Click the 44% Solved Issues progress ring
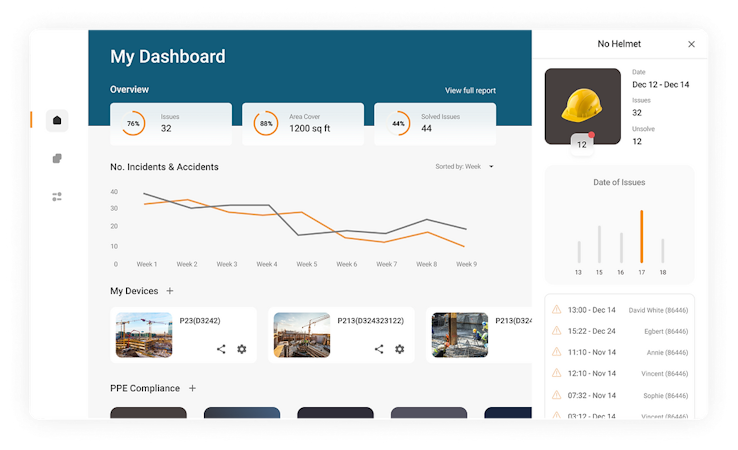The width and height of the screenshot is (738, 450). point(398,123)
